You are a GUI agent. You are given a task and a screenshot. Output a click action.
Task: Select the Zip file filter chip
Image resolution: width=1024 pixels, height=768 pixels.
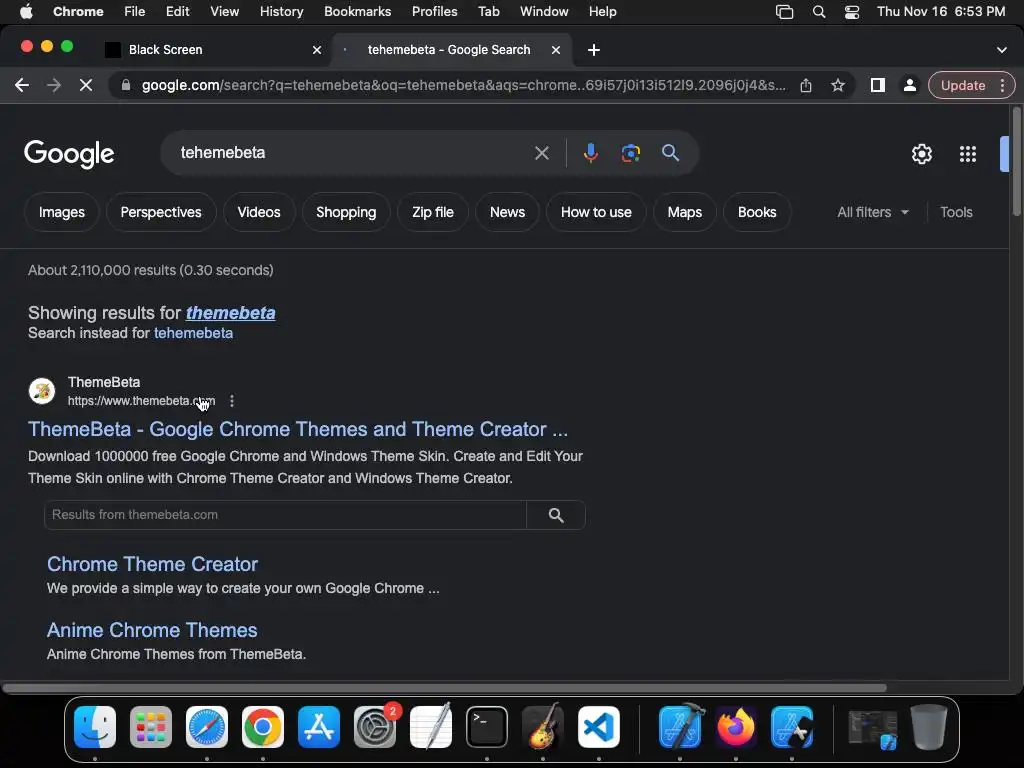(x=432, y=212)
